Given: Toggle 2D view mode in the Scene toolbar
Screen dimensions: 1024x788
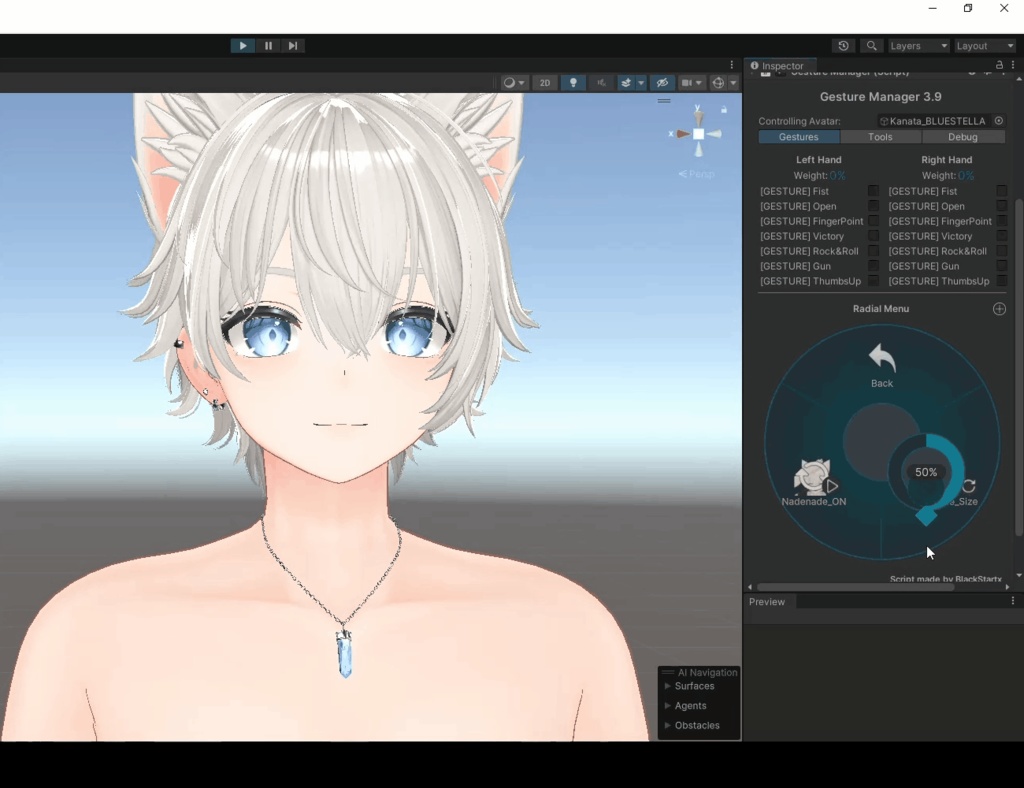Looking at the screenshot, I should 545,82.
